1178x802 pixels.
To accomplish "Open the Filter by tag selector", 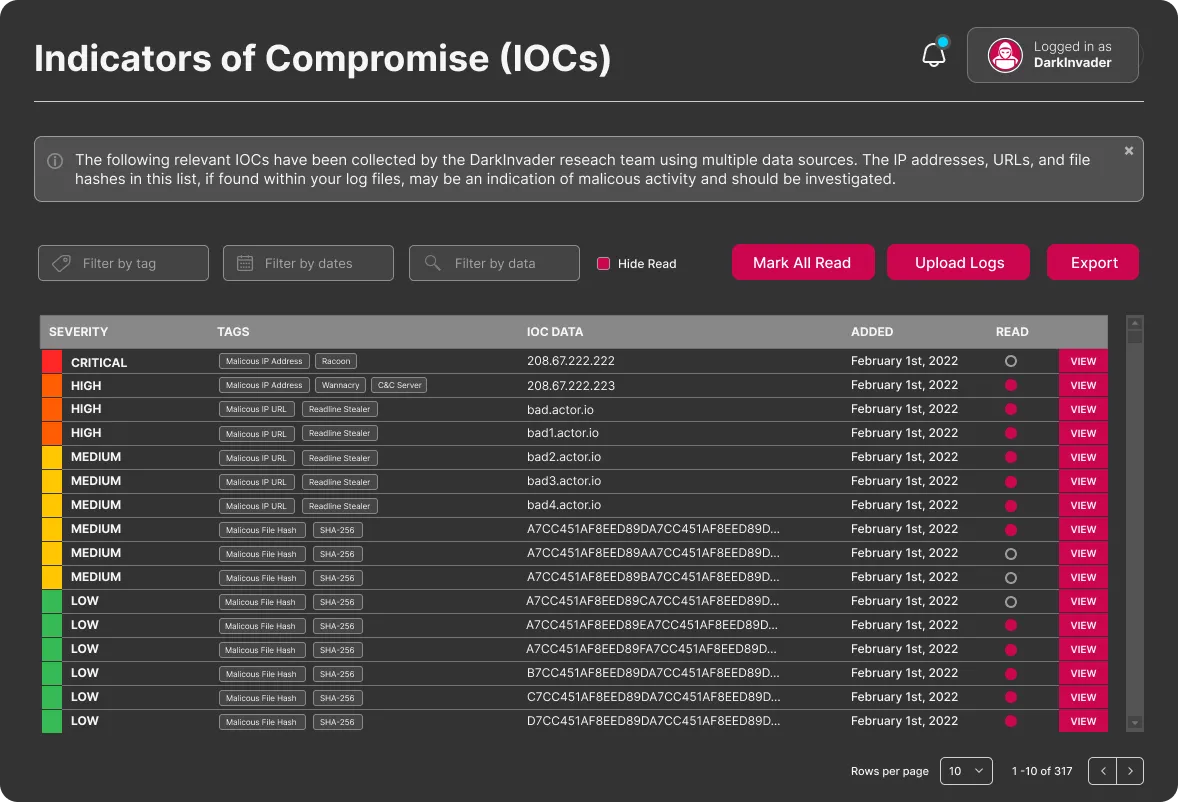I will [122, 262].
